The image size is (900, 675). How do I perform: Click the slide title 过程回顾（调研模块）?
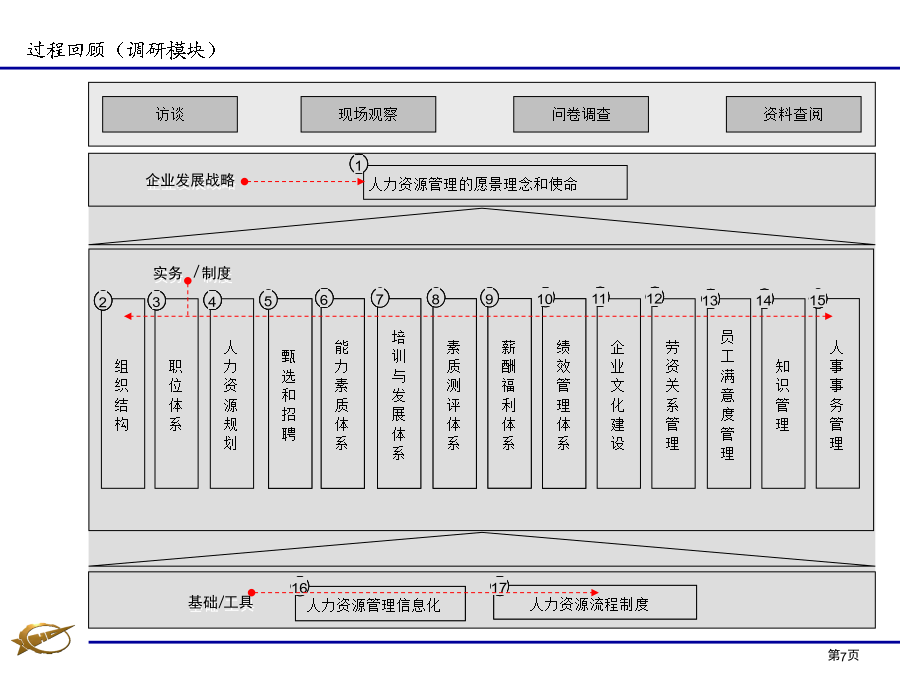pos(121,50)
